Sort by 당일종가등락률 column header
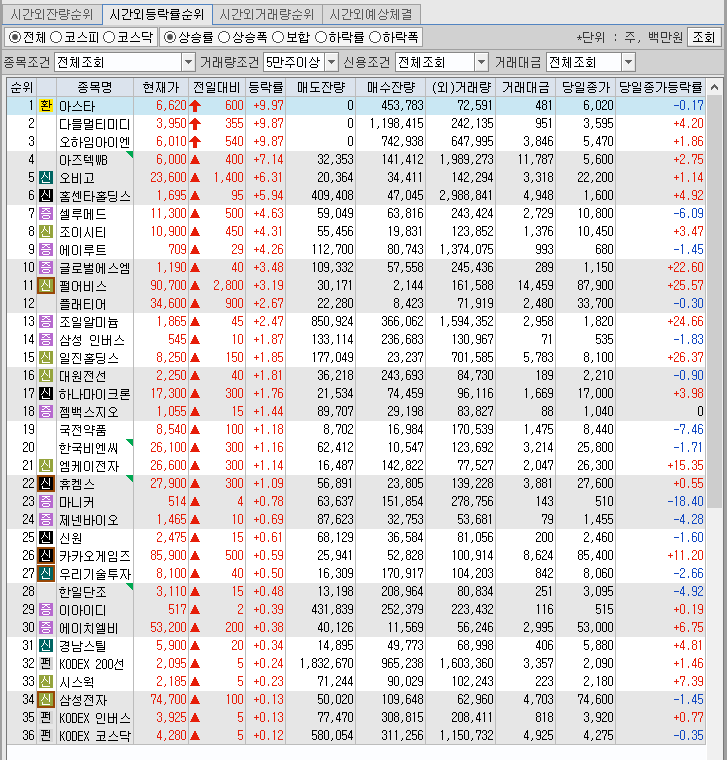727x760 pixels. pos(661,87)
